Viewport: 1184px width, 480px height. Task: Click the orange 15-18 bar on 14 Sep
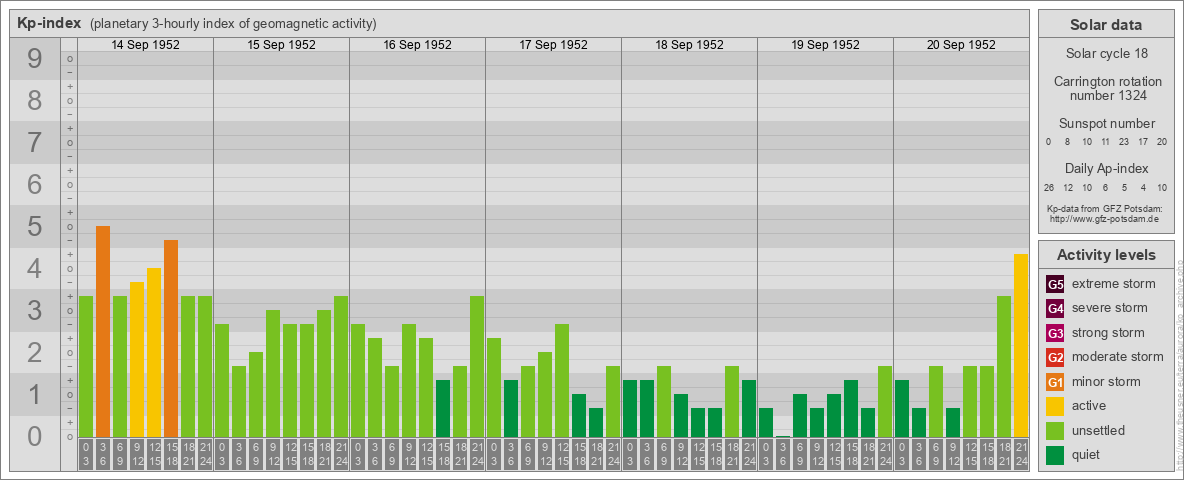click(171, 338)
